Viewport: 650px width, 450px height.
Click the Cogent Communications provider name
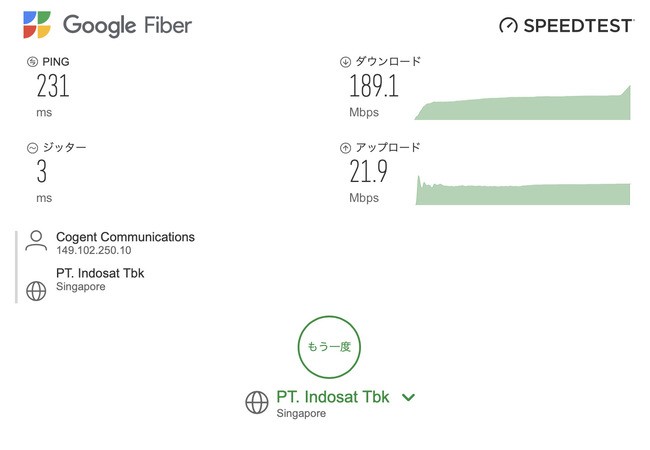pos(125,237)
